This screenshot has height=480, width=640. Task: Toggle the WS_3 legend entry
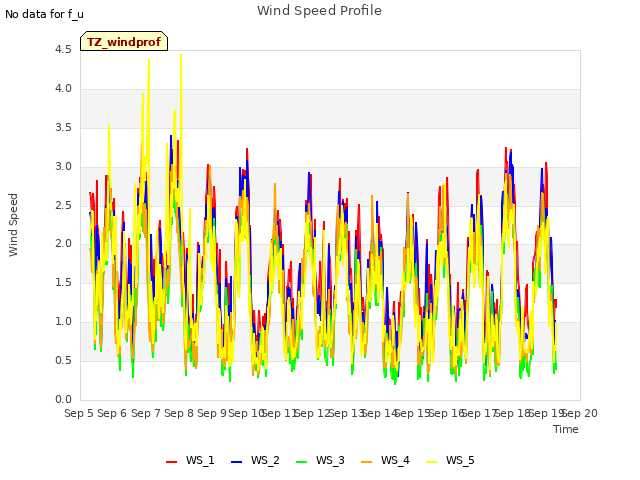320,460
